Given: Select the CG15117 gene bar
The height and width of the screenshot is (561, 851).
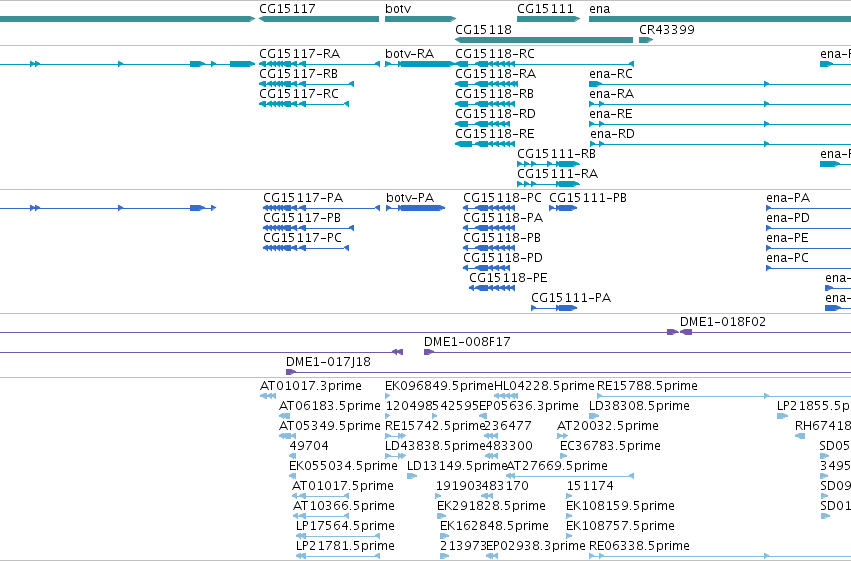Looking at the screenshot, I should [x=319, y=19].
